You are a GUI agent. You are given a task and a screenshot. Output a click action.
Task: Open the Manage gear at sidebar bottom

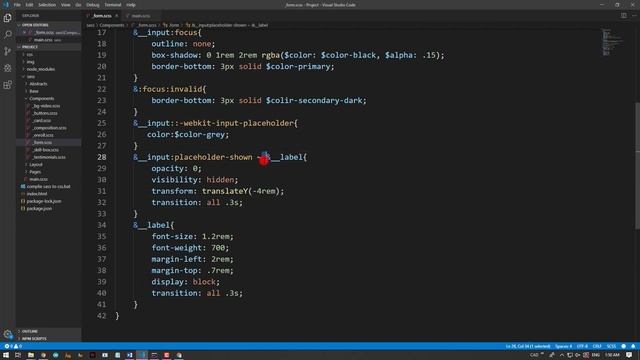[8, 334]
